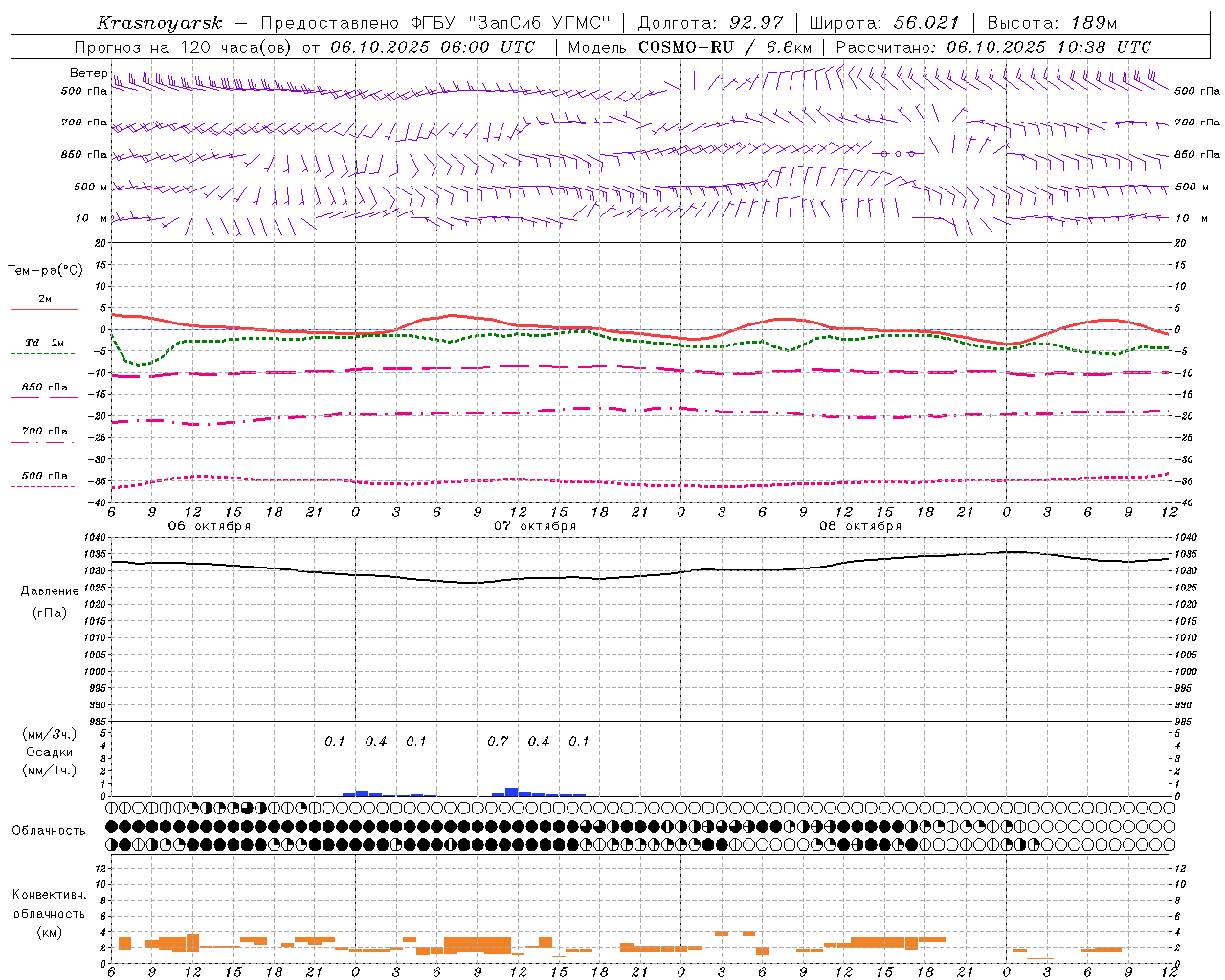Click the Осадки label

click(x=49, y=752)
